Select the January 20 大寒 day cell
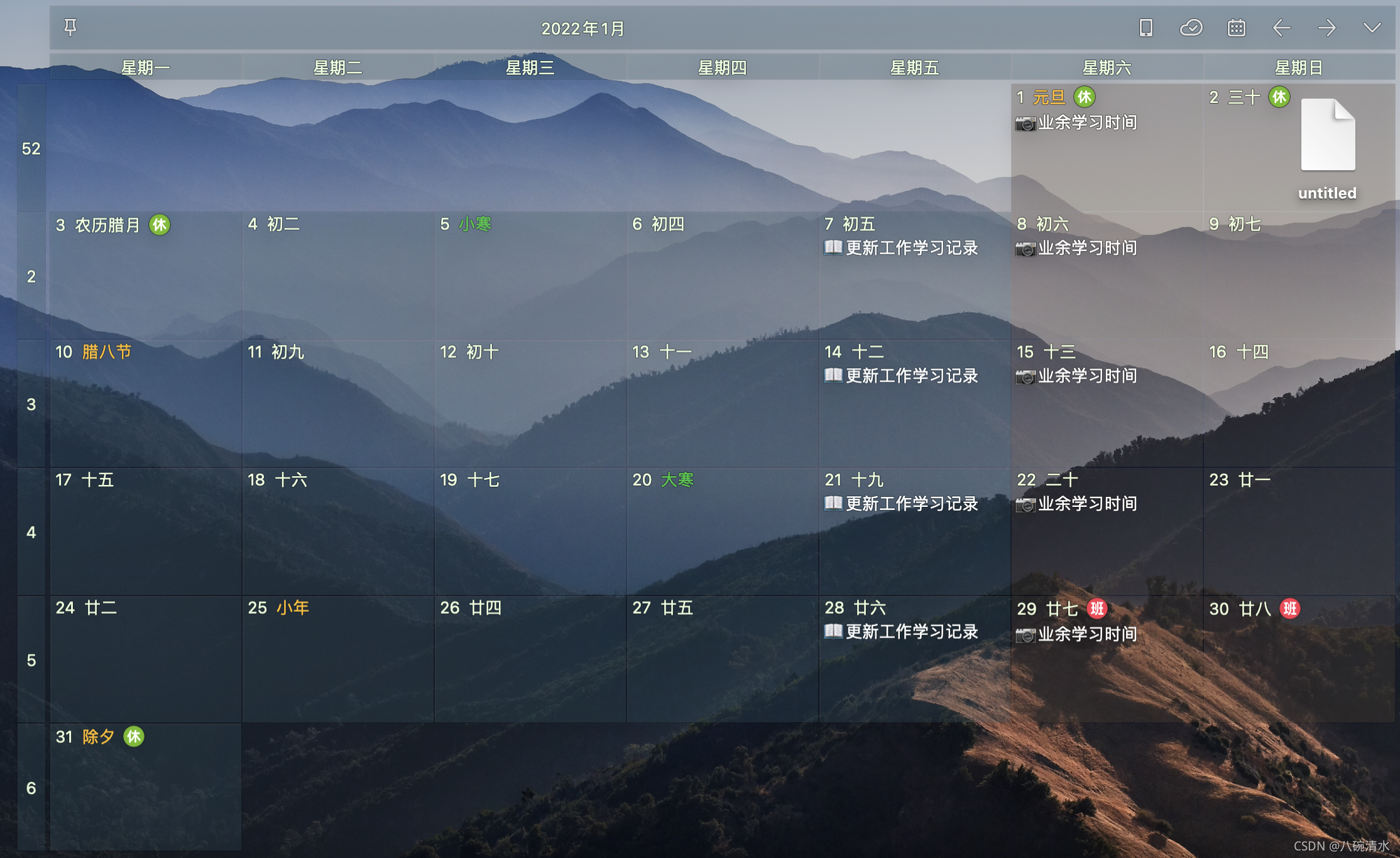 coord(722,531)
